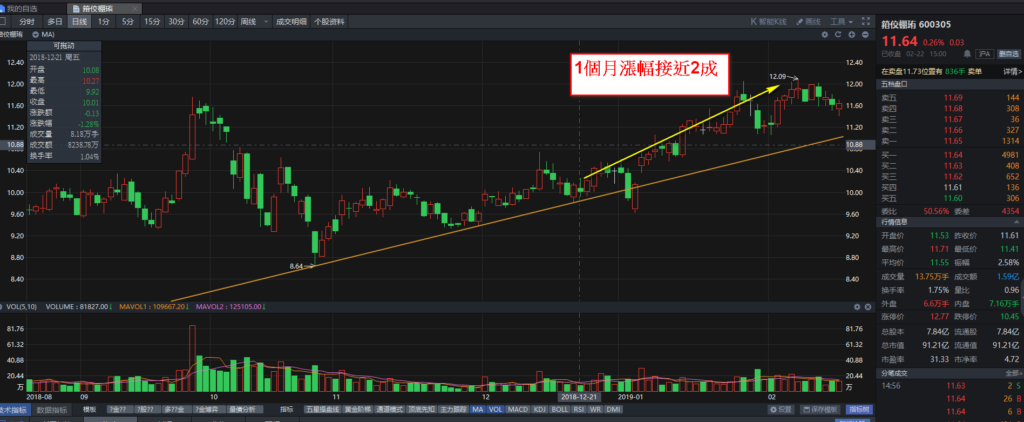Click the price alert bell icon
The height and width of the screenshot is (422, 1024).
click(967, 54)
